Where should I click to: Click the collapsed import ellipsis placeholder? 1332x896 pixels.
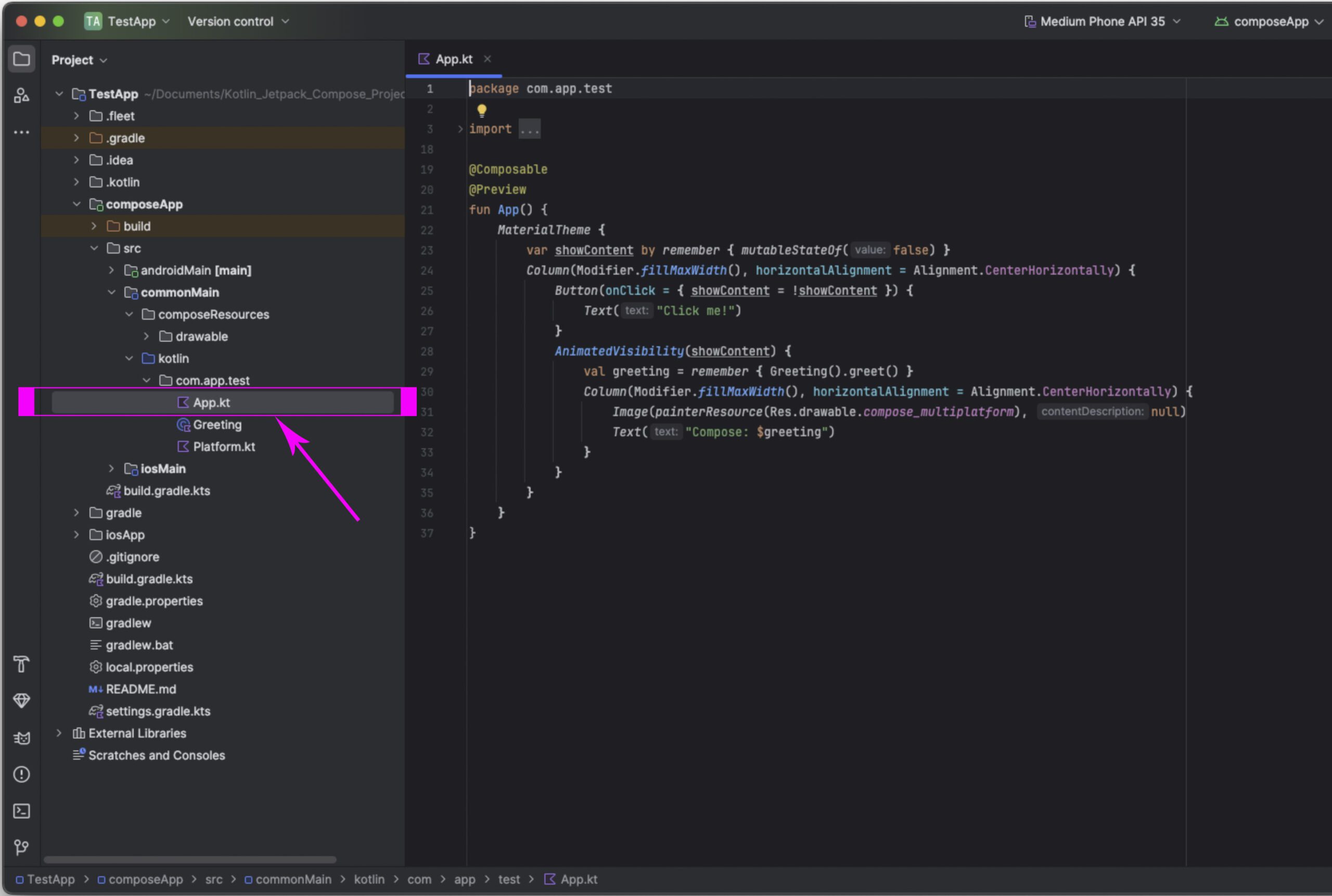coord(529,129)
